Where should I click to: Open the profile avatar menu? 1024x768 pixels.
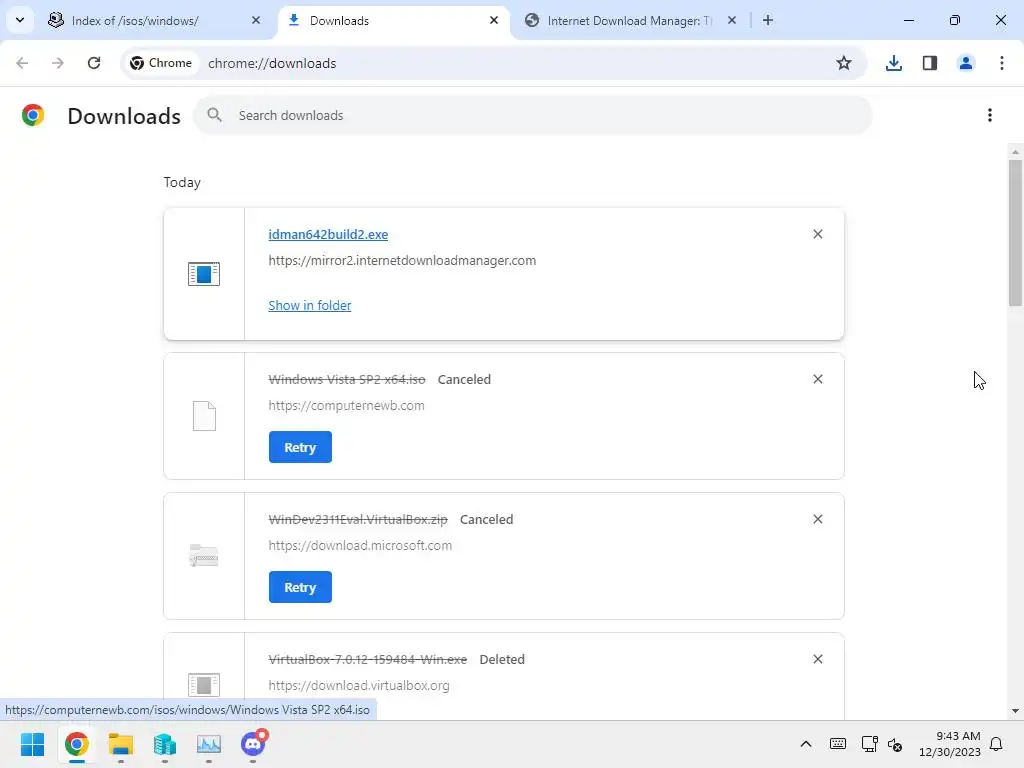[966, 63]
